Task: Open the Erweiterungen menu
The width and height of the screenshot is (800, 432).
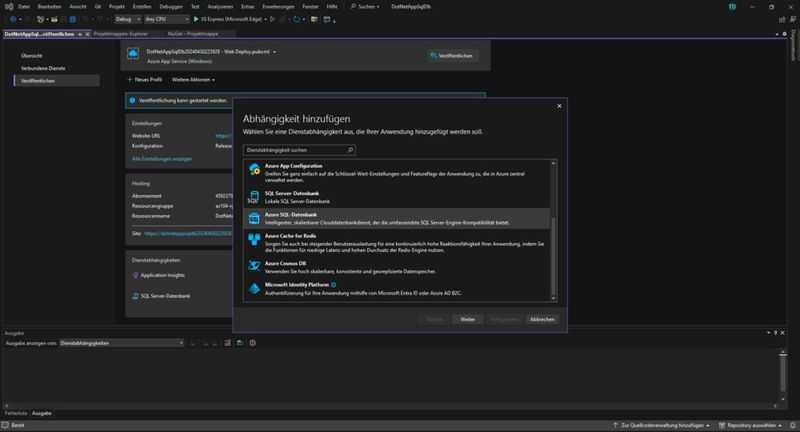Action: pos(279,7)
